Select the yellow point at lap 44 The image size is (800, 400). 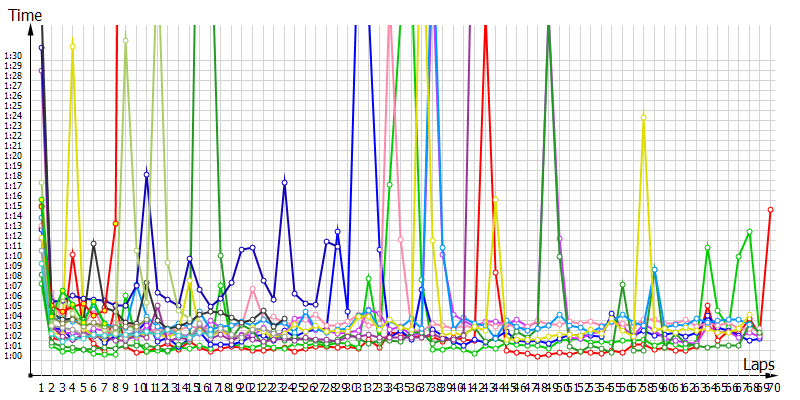tap(495, 201)
